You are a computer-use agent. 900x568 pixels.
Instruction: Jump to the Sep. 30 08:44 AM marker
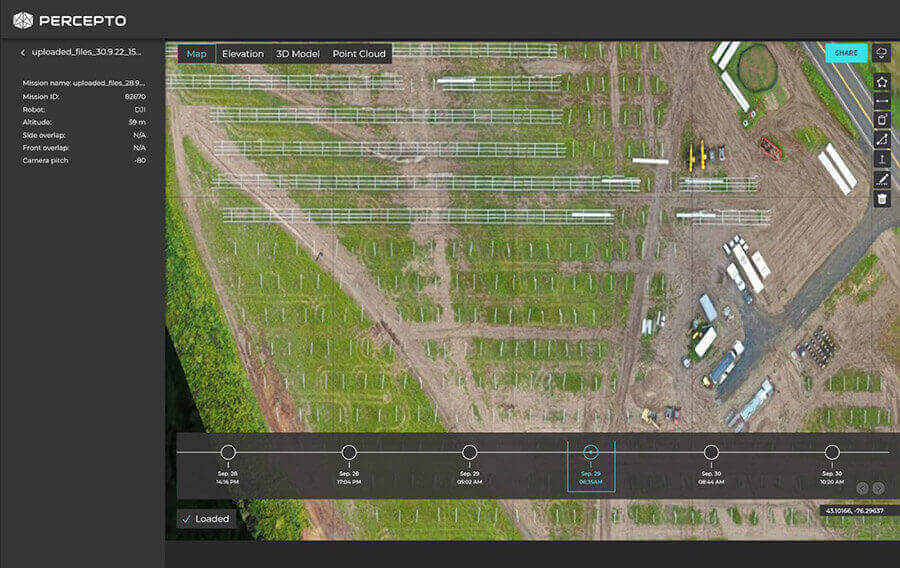711,453
